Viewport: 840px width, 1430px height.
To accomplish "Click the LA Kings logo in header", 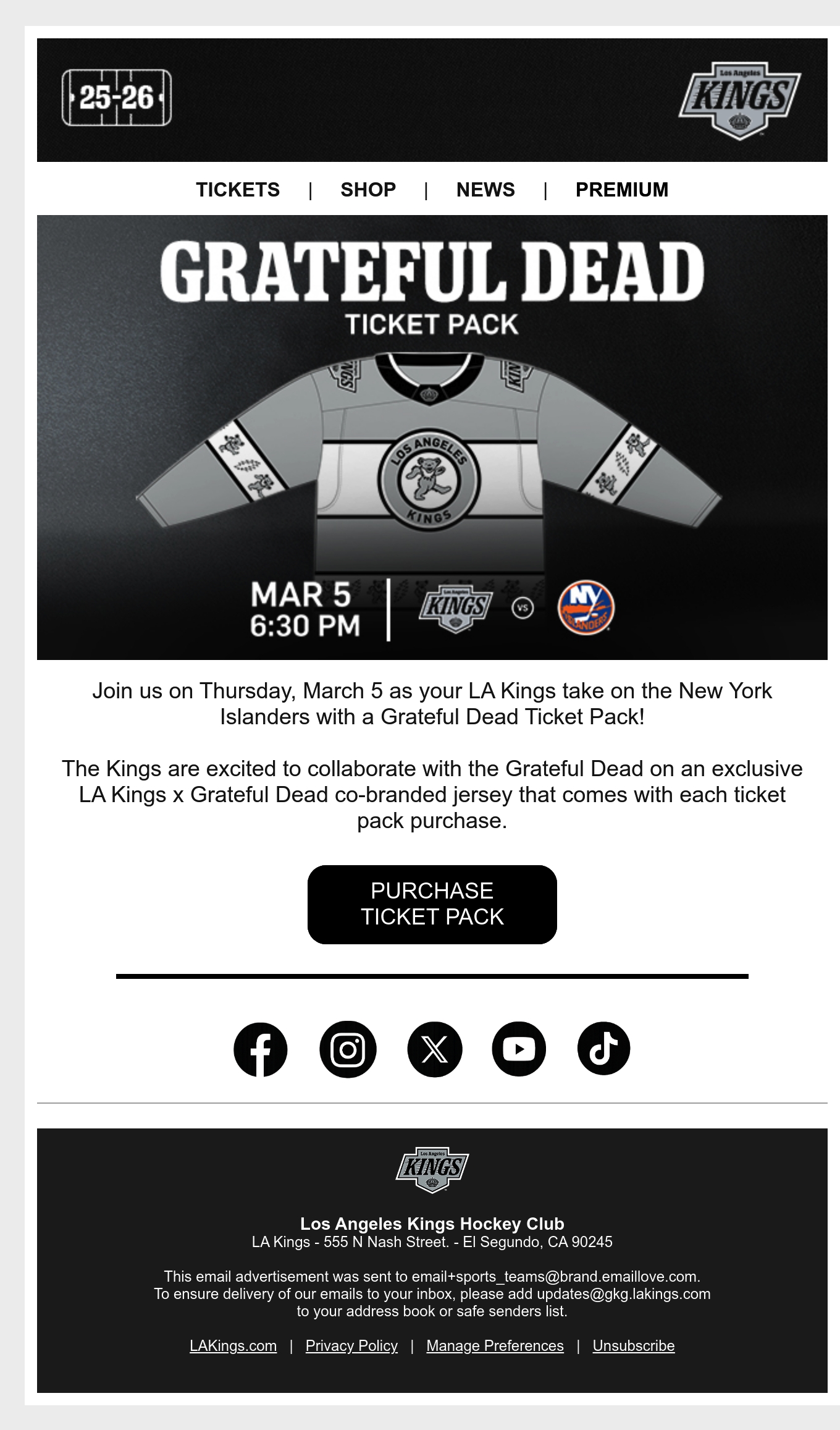I will (739, 101).
